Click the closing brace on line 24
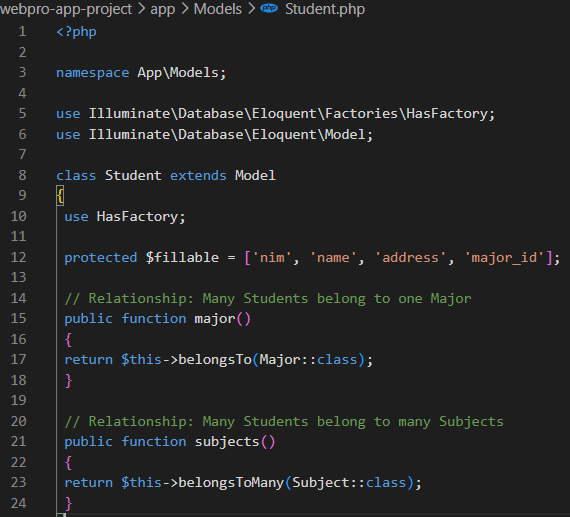 click(x=68, y=504)
